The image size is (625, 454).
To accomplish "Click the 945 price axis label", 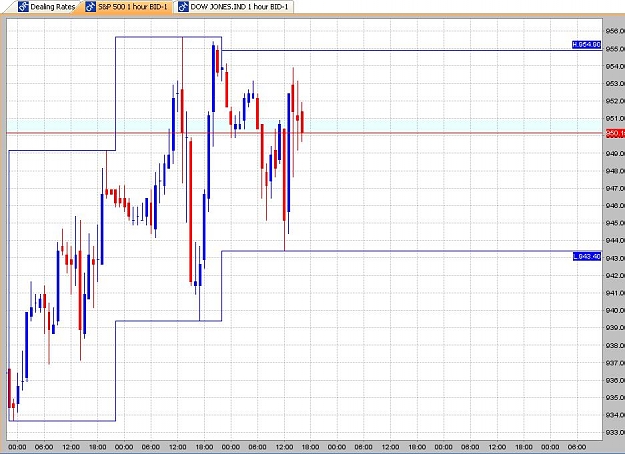I will (x=615, y=223).
